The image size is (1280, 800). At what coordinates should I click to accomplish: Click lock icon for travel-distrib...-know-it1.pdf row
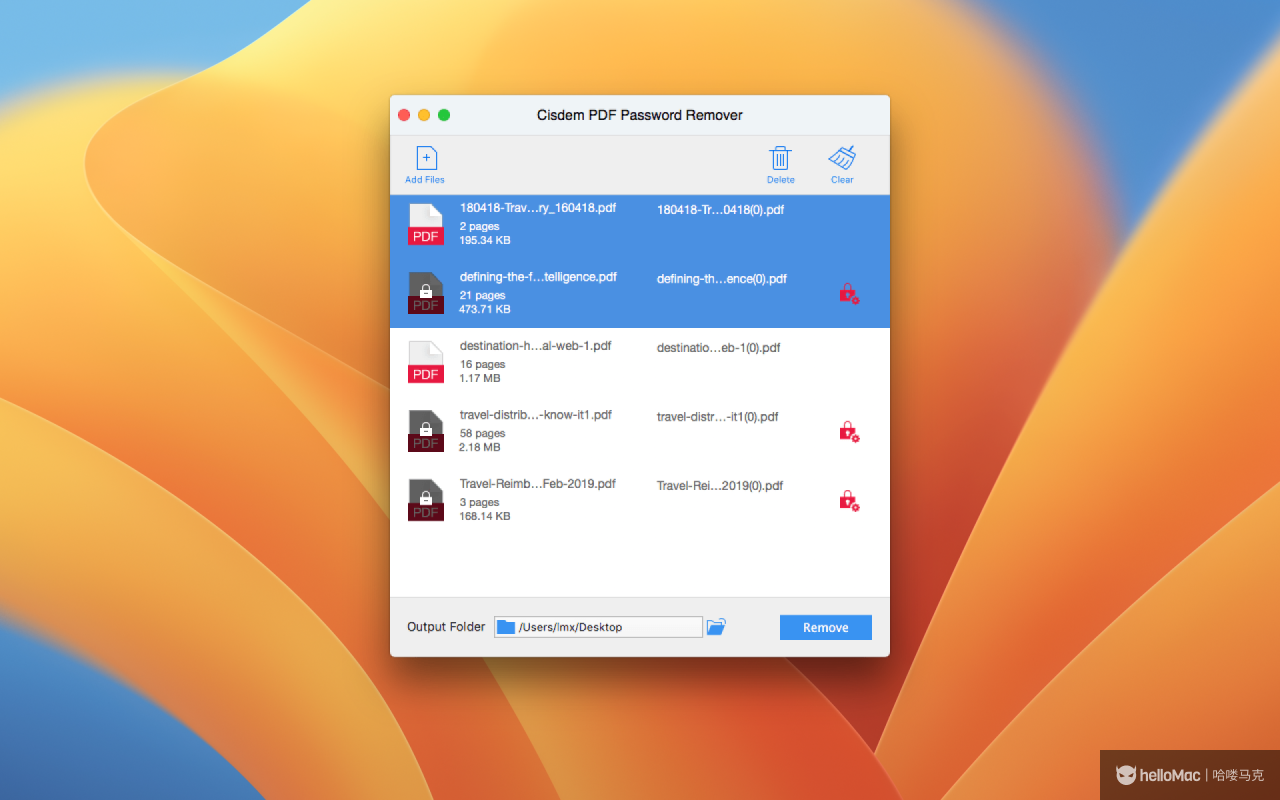click(x=849, y=431)
